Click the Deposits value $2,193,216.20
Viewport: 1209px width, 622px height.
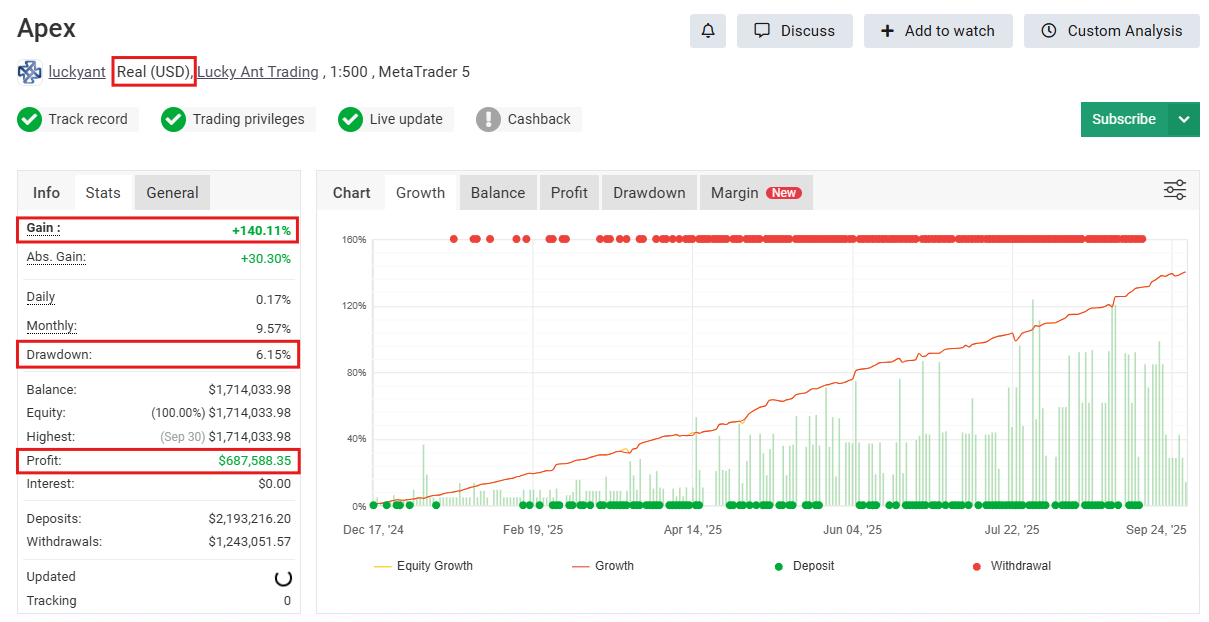(250, 519)
